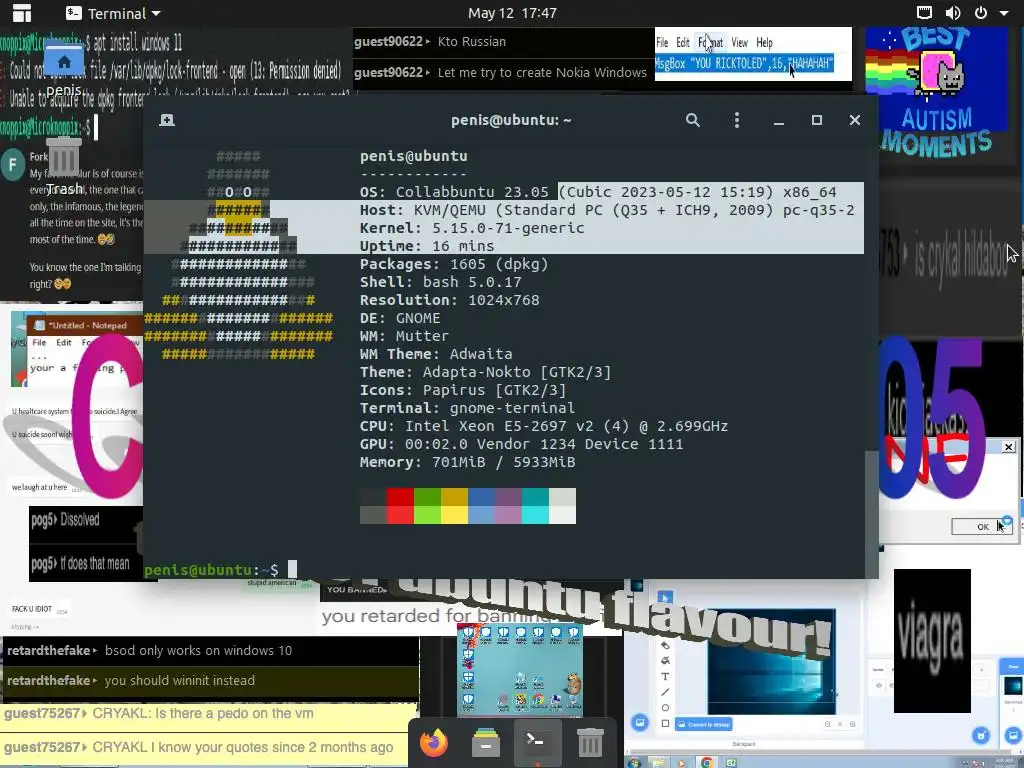Viewport: 1024px width, 768px height.
Task: Close the terminal window
Action: tap(854, 120)
